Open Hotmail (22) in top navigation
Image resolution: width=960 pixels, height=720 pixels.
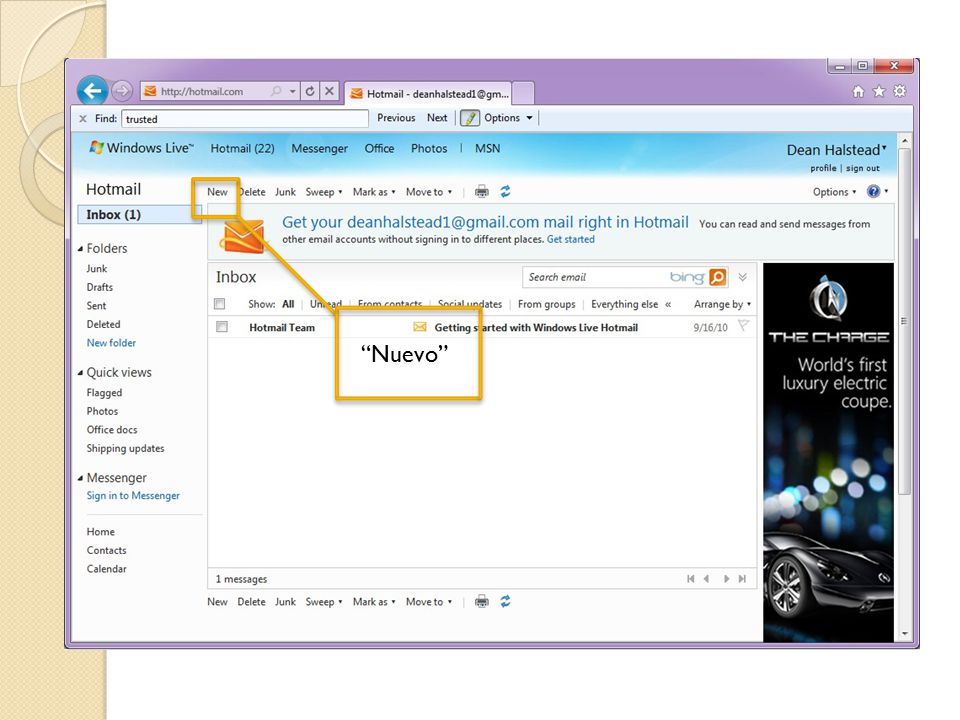(x=242, y=148)
